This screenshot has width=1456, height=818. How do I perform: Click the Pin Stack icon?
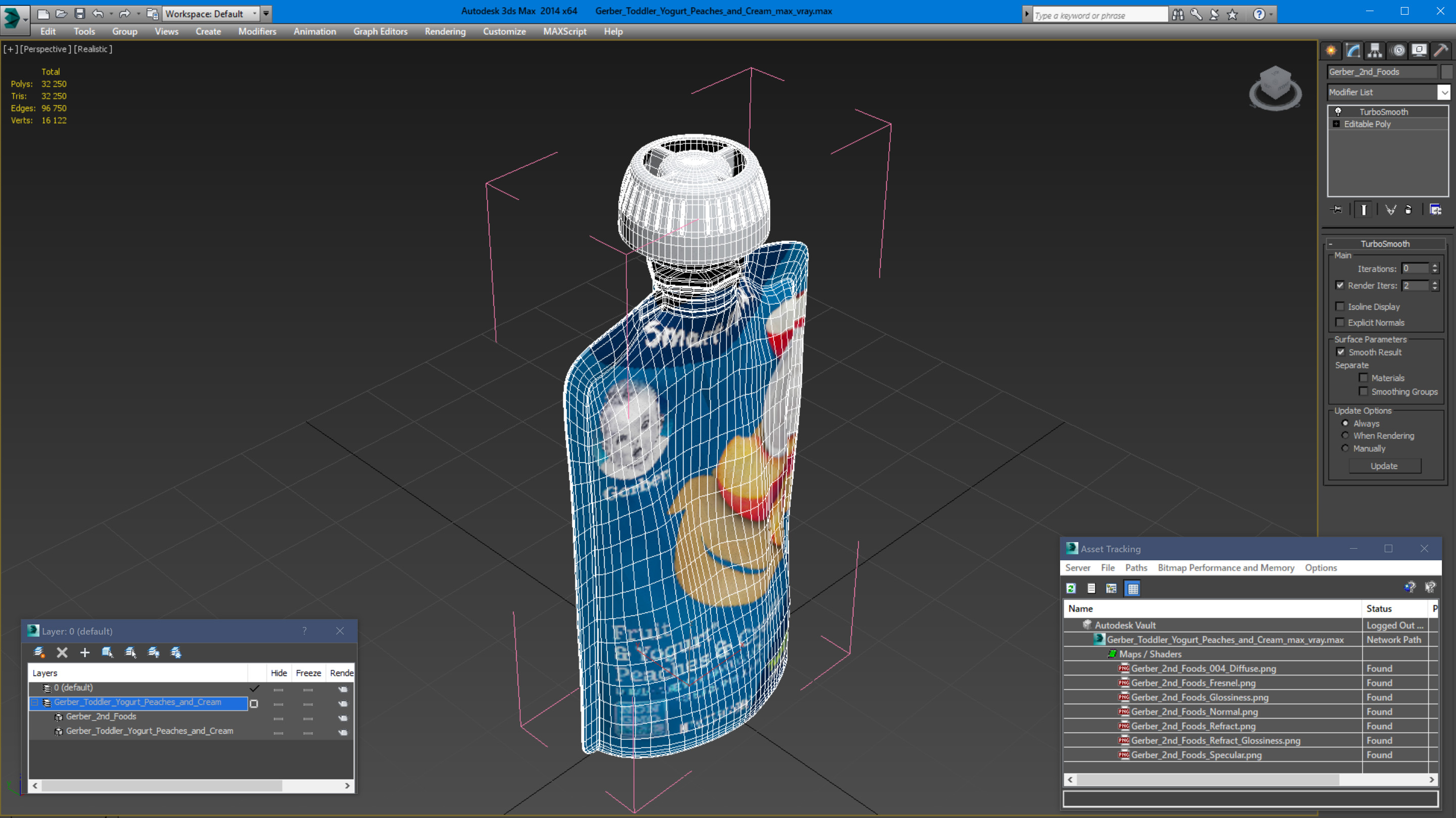pyautogui.click(x=1337, y=210)
